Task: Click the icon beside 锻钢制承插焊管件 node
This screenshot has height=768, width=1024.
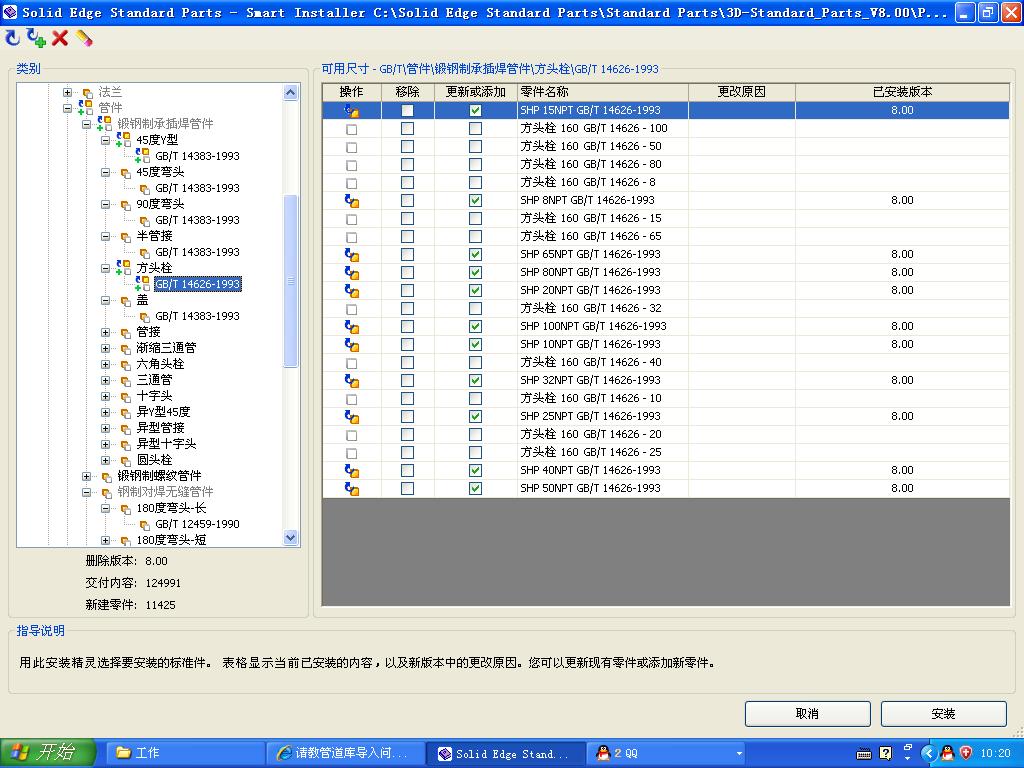Action: point(104,123)
